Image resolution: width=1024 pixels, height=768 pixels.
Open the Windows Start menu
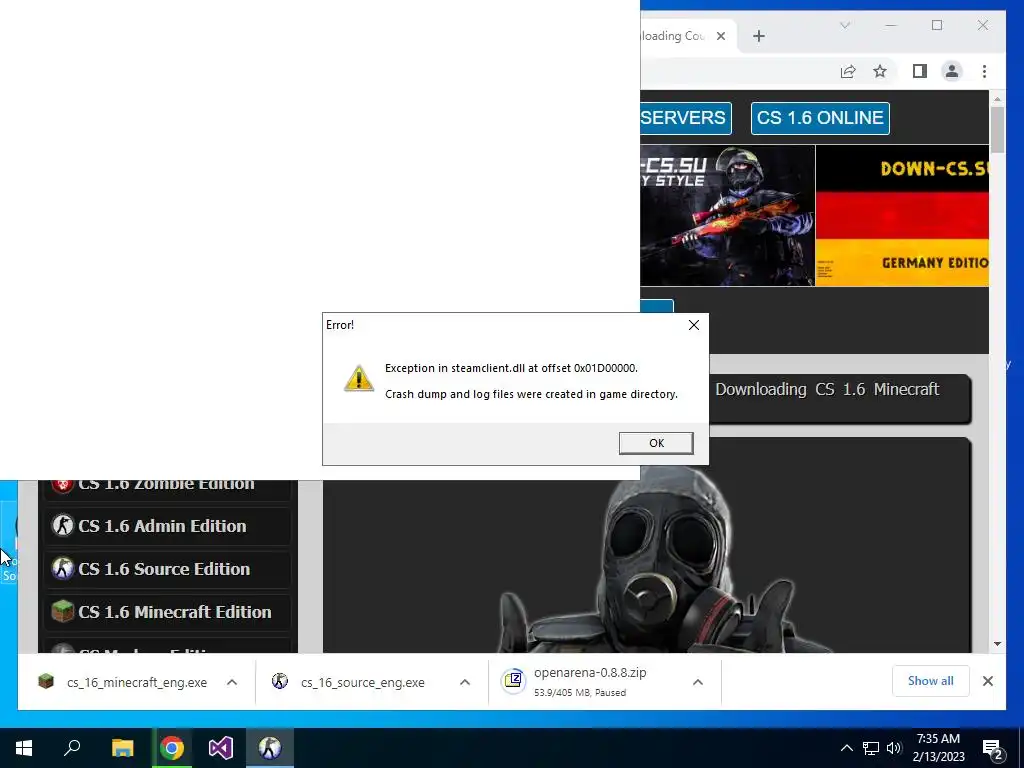(24, 748)
